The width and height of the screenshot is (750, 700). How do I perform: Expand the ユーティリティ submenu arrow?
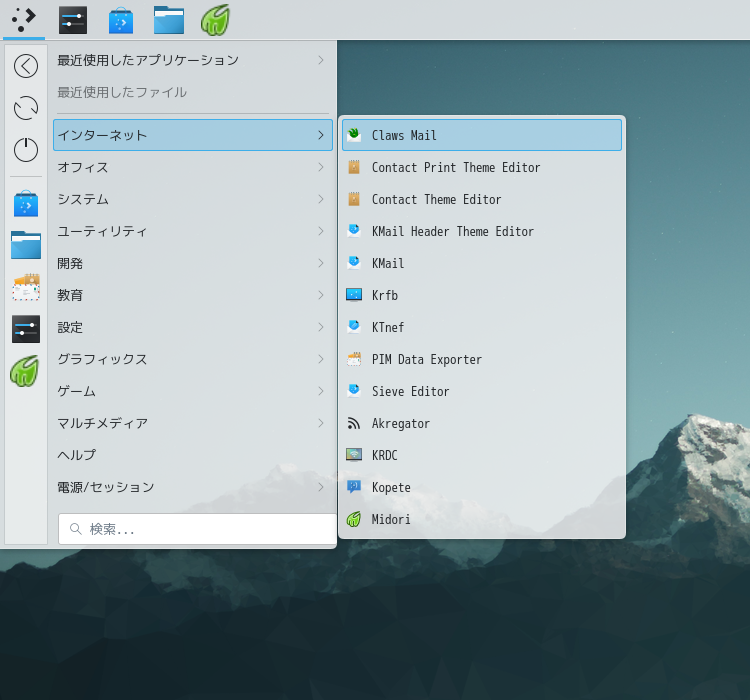(321, 231)
